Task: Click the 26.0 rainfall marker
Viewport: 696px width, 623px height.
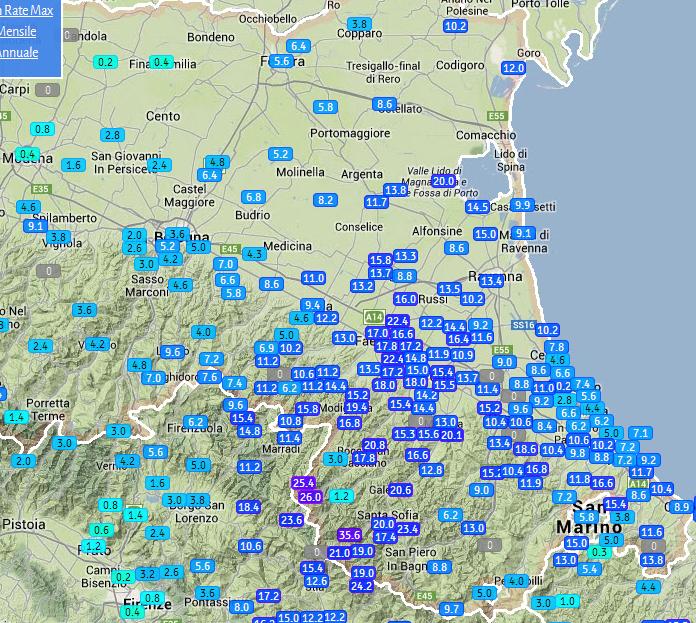Action: pos(310,497)
